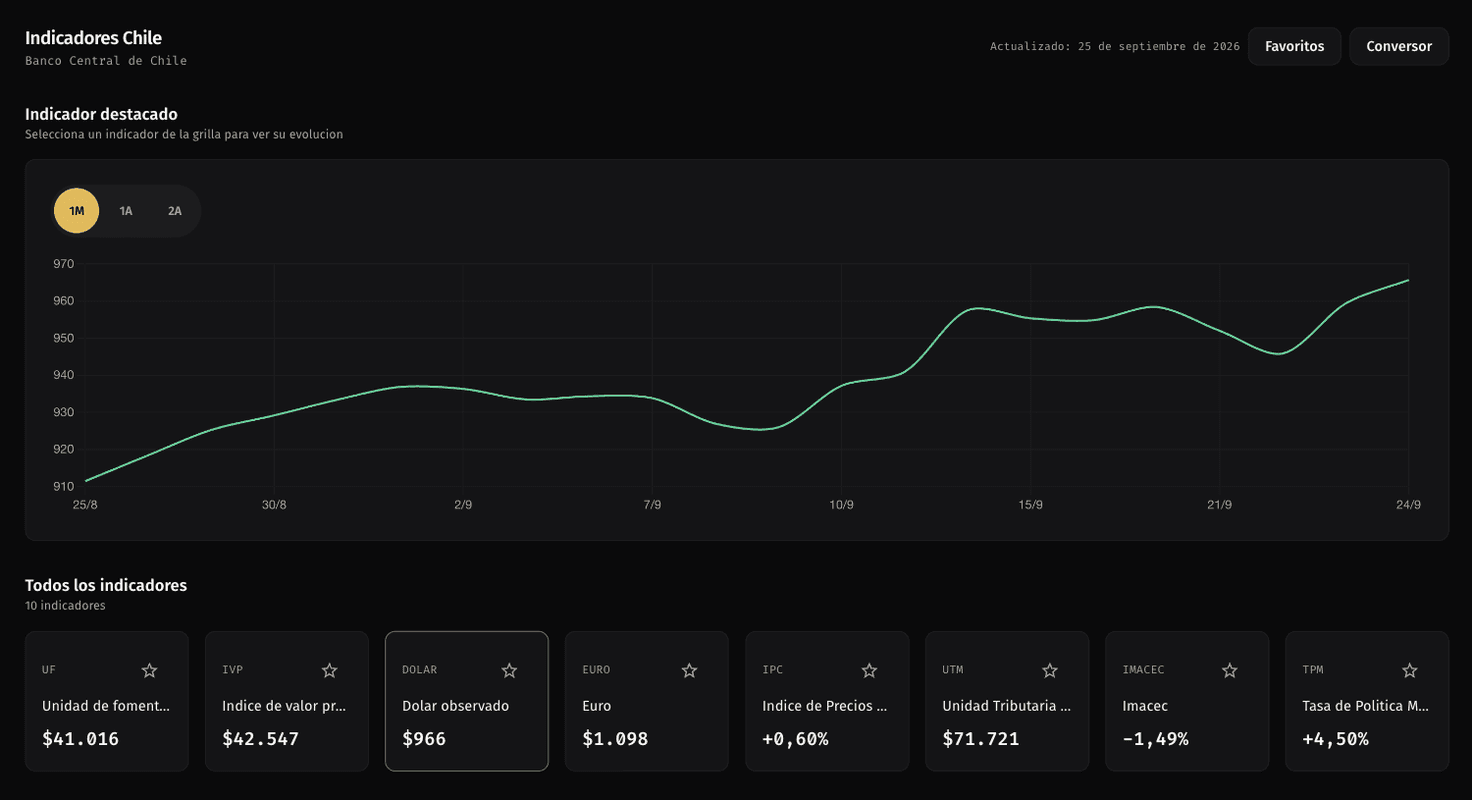Click the 10/9 axis date label
The image size is (1472, 800).
pyautogui.click(x=841, y=505)
